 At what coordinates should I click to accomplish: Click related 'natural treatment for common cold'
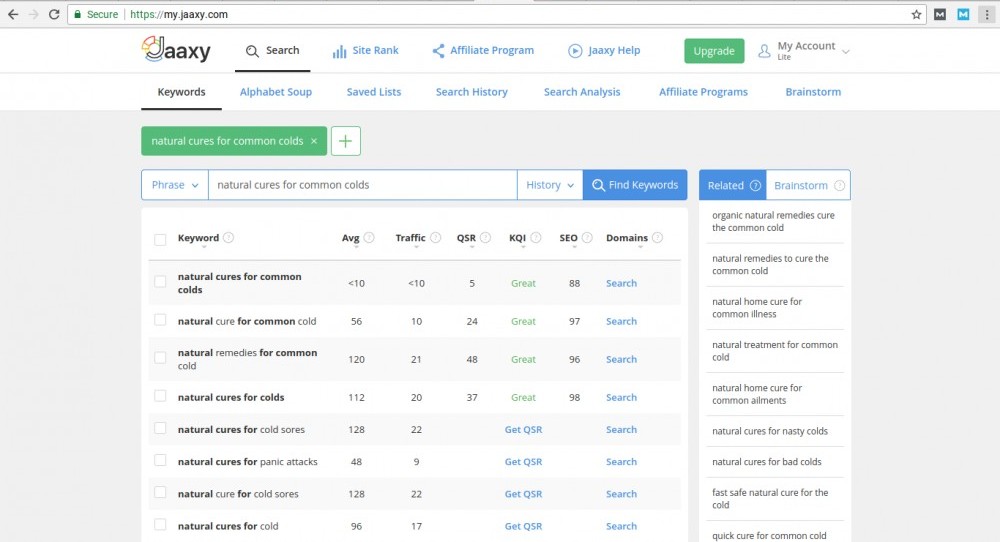coord(775,351)
